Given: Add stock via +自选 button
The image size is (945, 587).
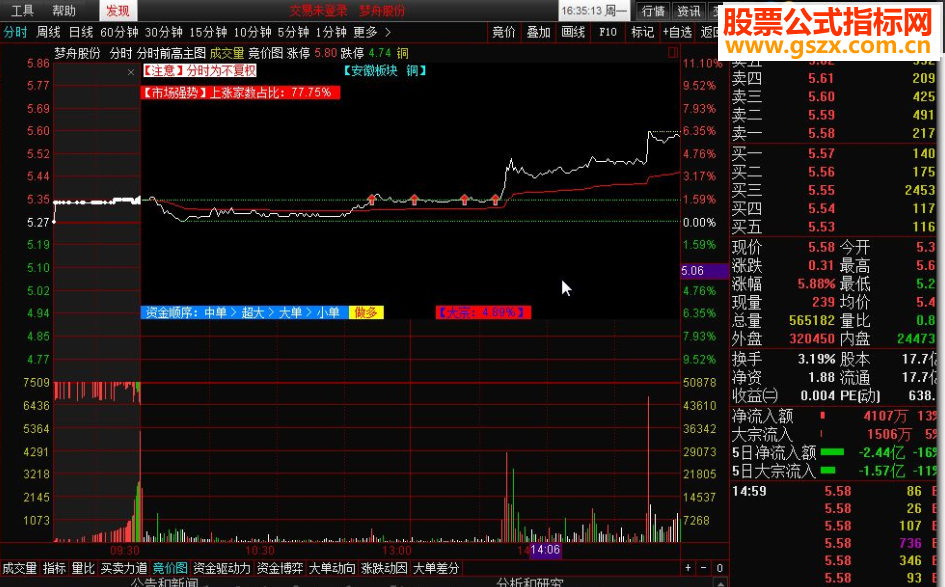Looking at the screenshot, I should (x=677, y=32).
